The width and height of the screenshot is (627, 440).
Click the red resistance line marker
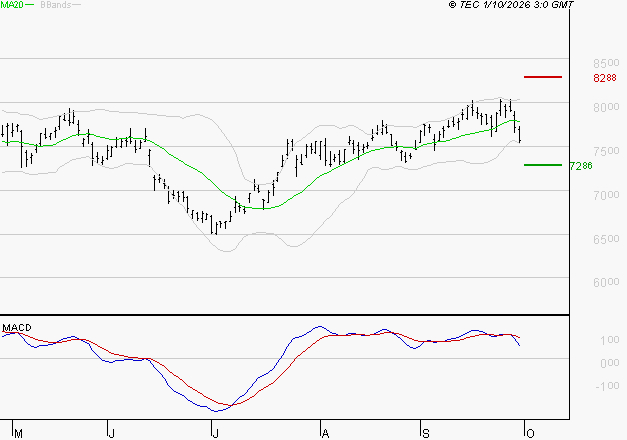pyautogui.click(x=543, y=77)
